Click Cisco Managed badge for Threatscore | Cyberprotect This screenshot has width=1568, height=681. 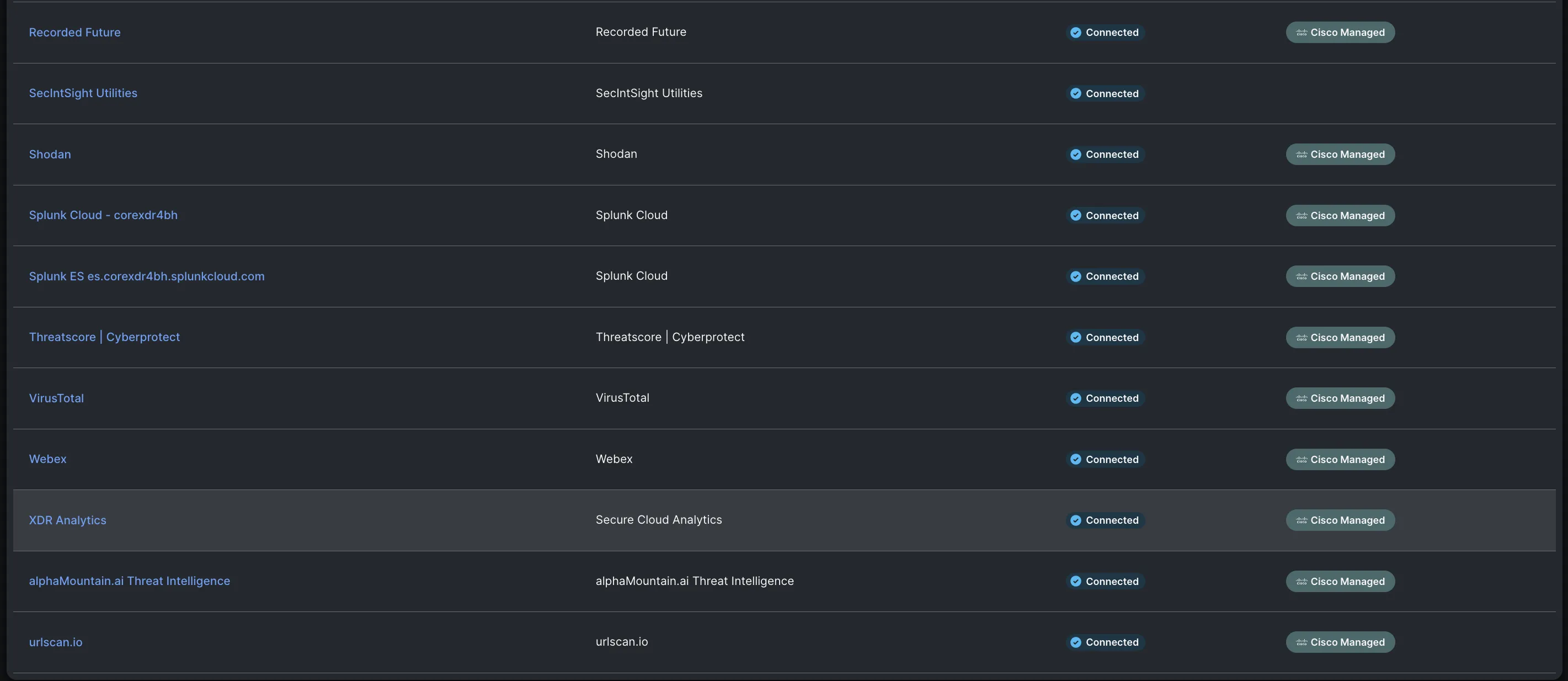point(1340,337)
